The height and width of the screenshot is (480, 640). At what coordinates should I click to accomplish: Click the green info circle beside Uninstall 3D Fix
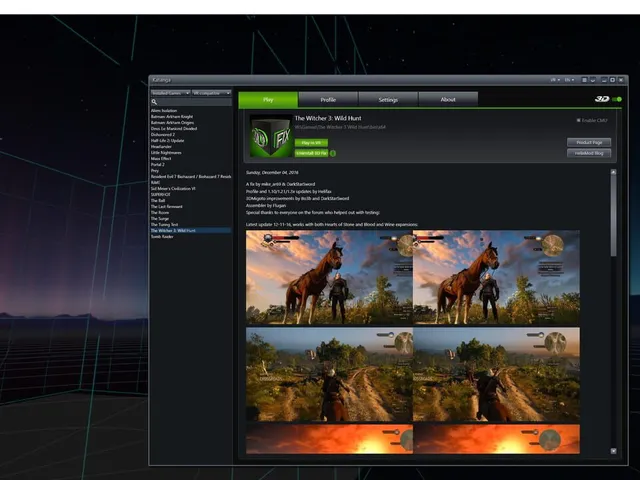point(333,153)
